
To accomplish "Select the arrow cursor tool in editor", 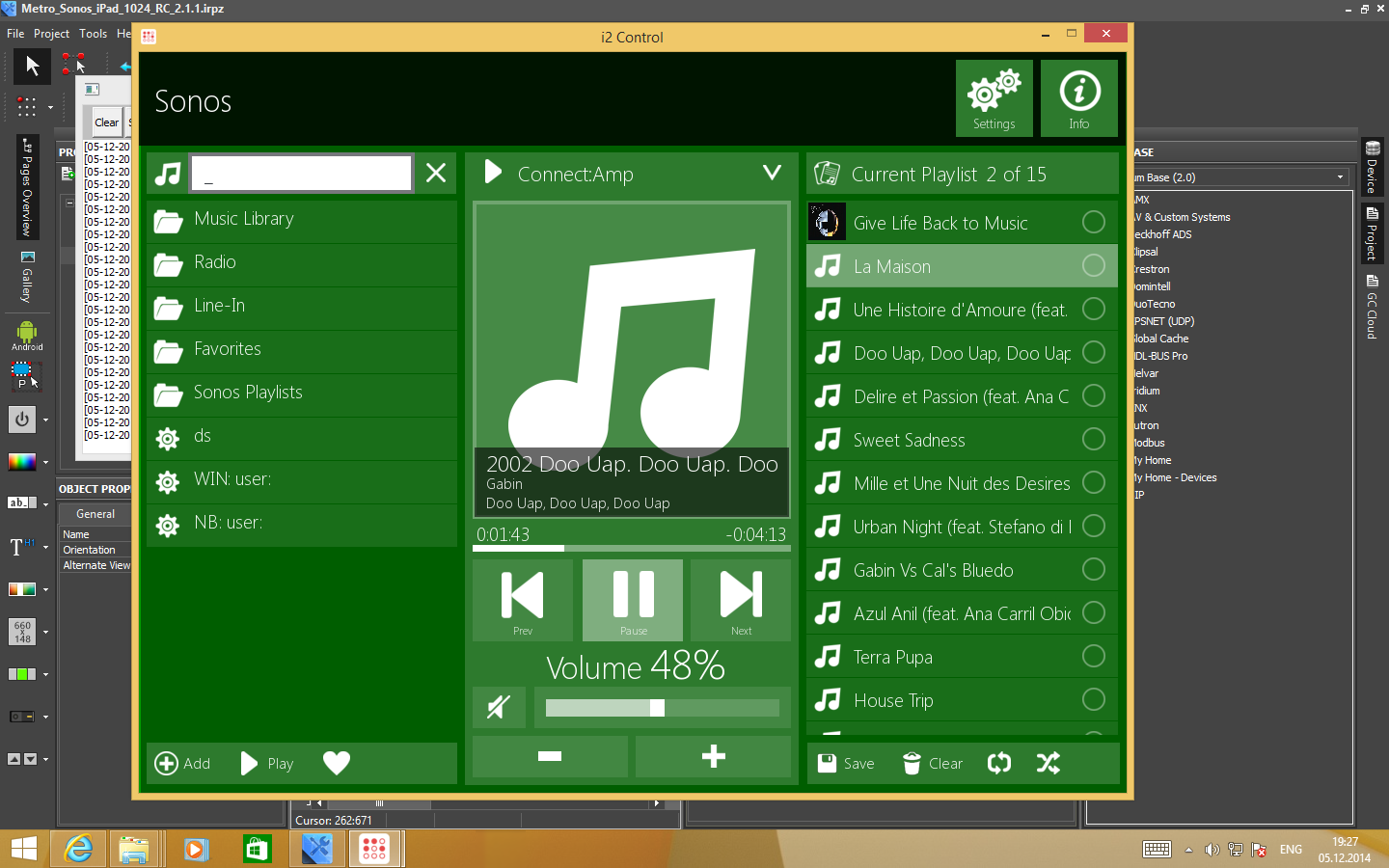I will (x=32, y=66).
